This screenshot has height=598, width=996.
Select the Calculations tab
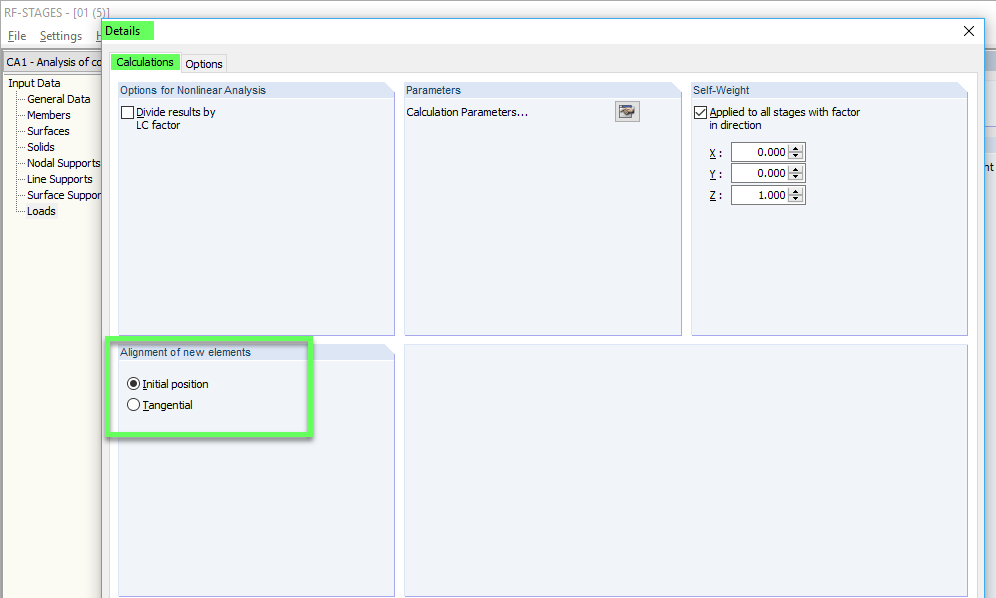[x=145, y=62]
